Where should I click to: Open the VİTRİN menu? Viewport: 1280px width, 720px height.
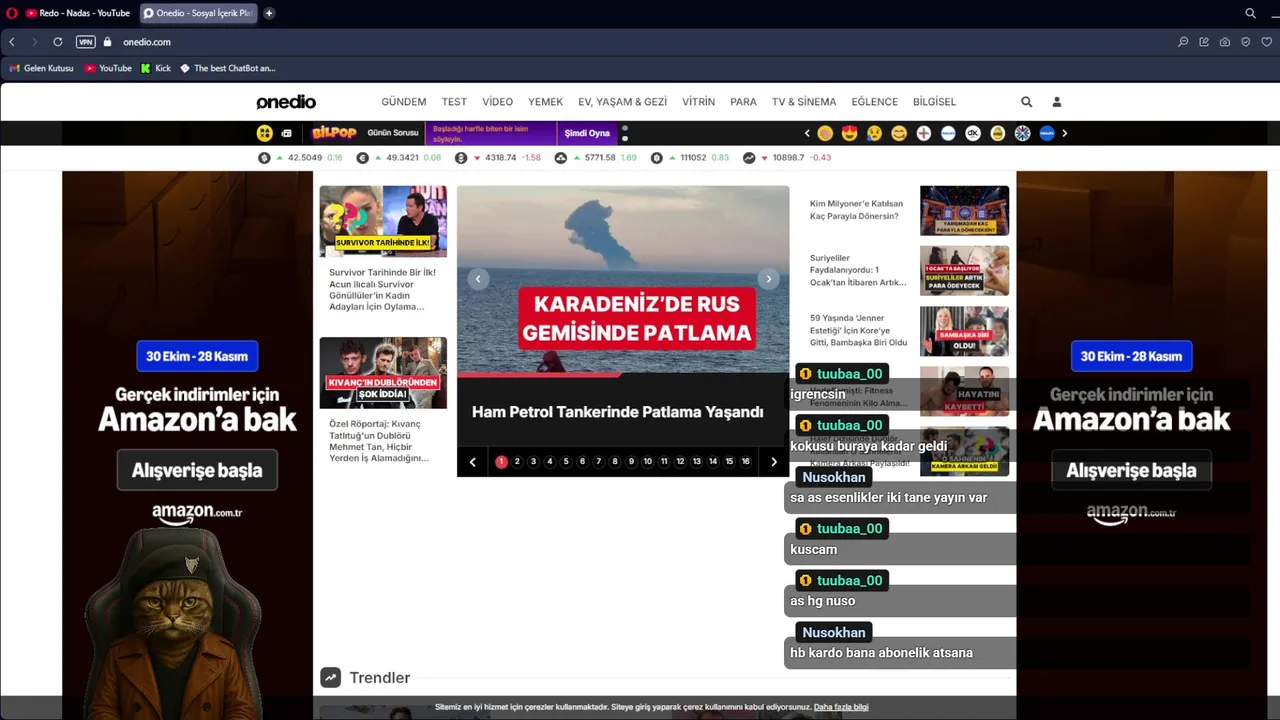(x=698, y=102)
